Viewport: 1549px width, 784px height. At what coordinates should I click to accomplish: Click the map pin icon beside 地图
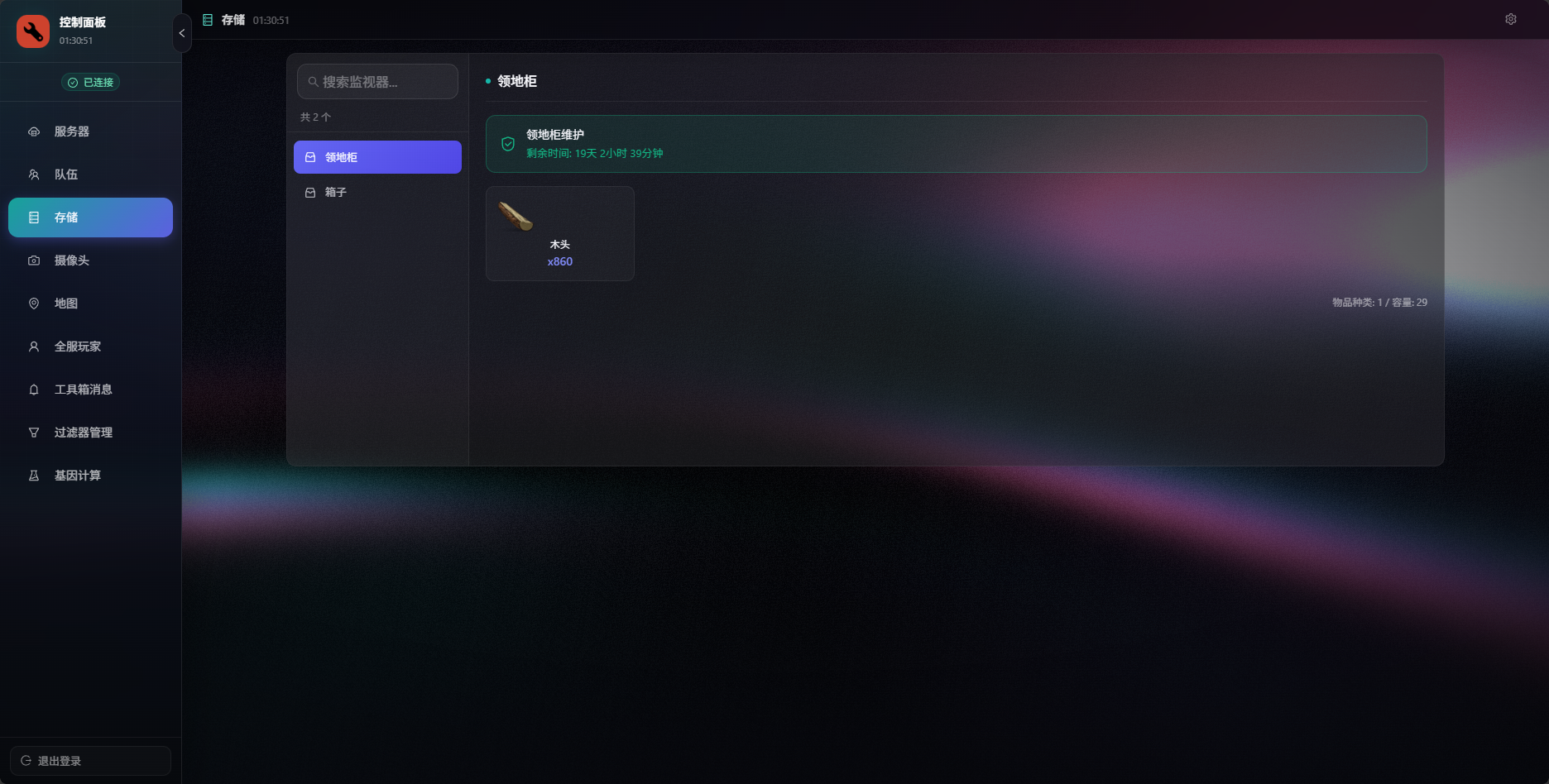(x=34, y=304)
